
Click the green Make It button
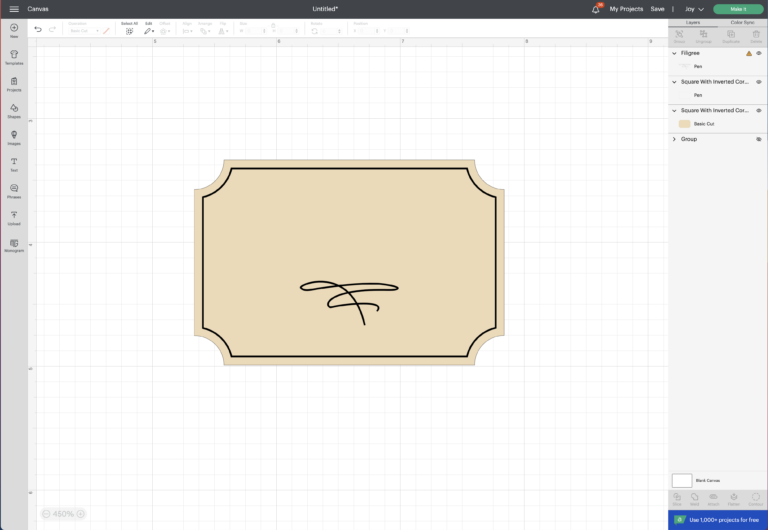[738, 9]
